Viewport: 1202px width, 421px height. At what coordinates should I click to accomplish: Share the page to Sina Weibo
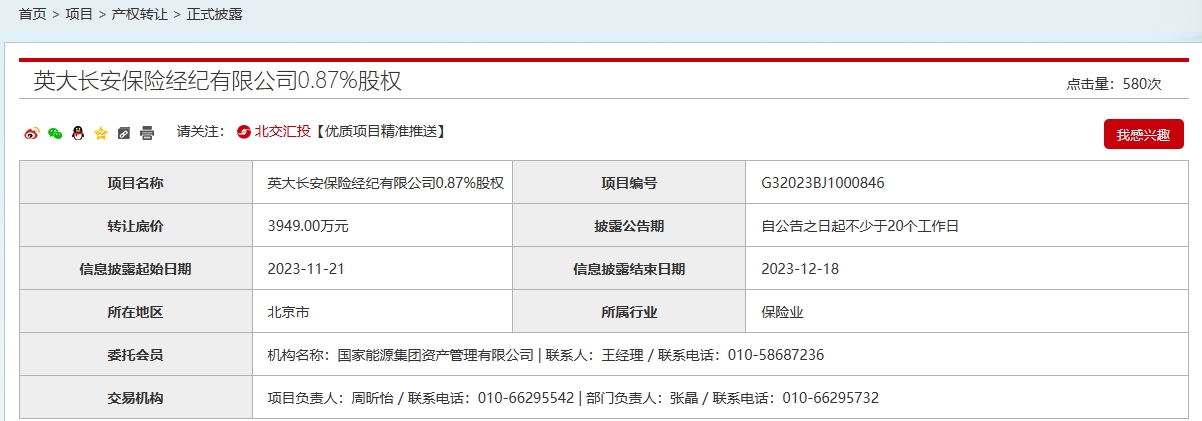click(x=31, y=133)
